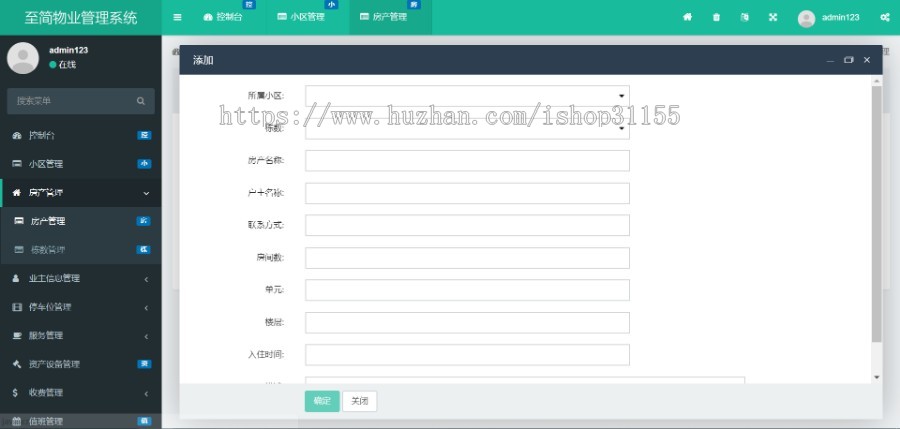This screenshot has width=900, height=429.
Task: Open the admin123 user menu in the top bar
Action: (x=829, y=18)
